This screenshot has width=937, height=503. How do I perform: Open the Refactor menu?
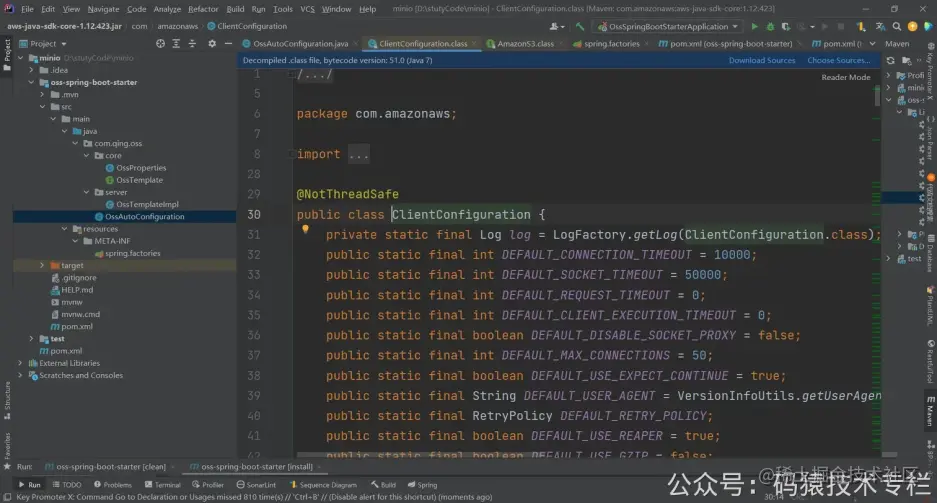click(x=203, y=9)
